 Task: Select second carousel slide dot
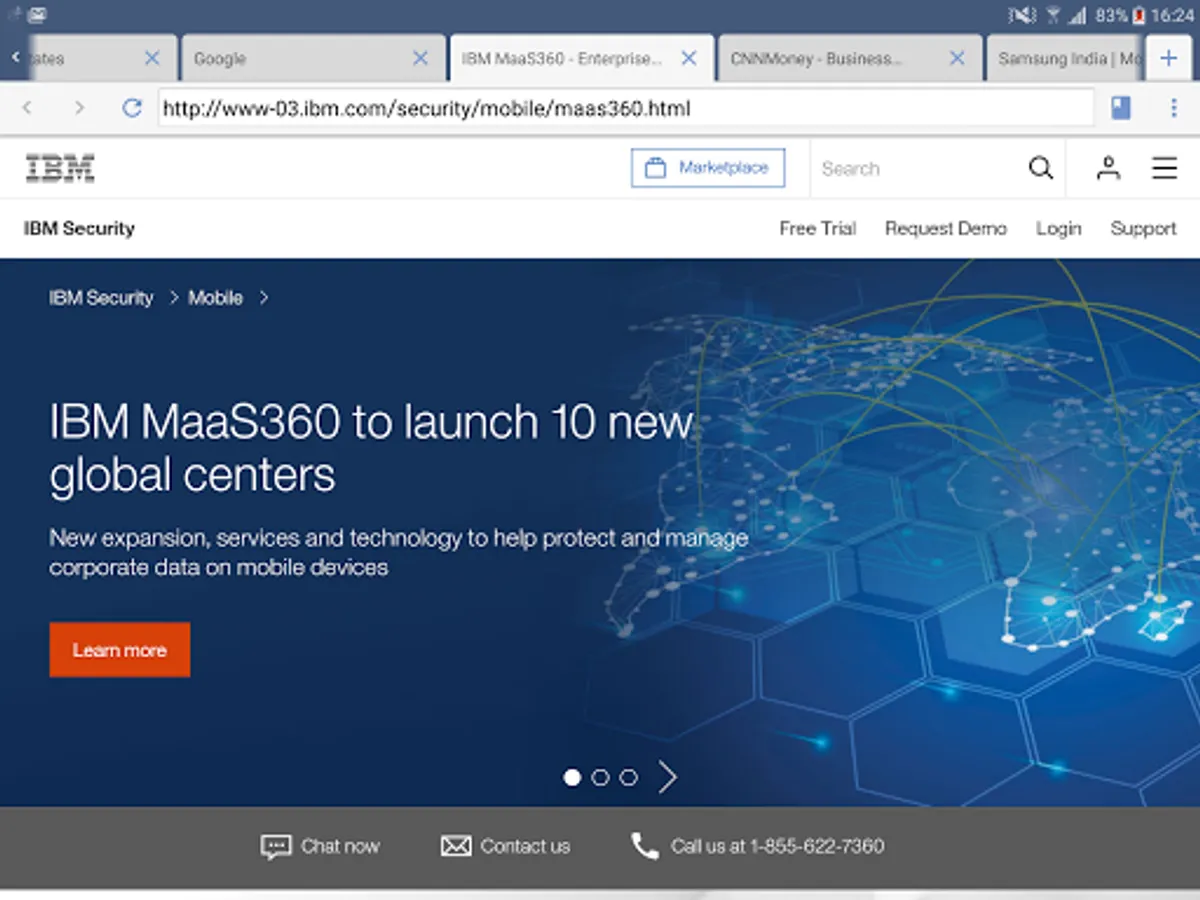coord(600,777)
